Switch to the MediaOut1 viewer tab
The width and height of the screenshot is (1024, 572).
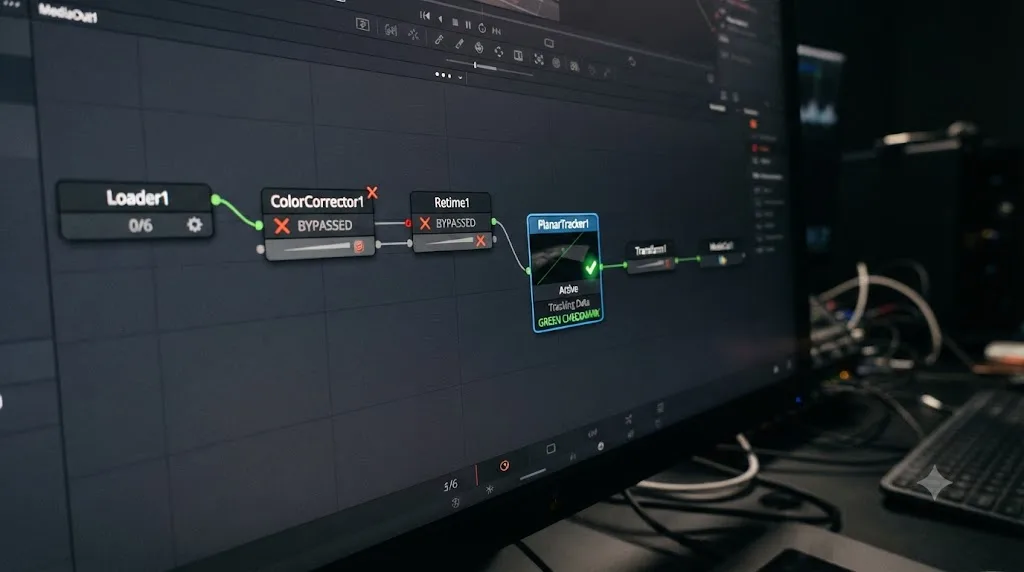tap(68, 12)
